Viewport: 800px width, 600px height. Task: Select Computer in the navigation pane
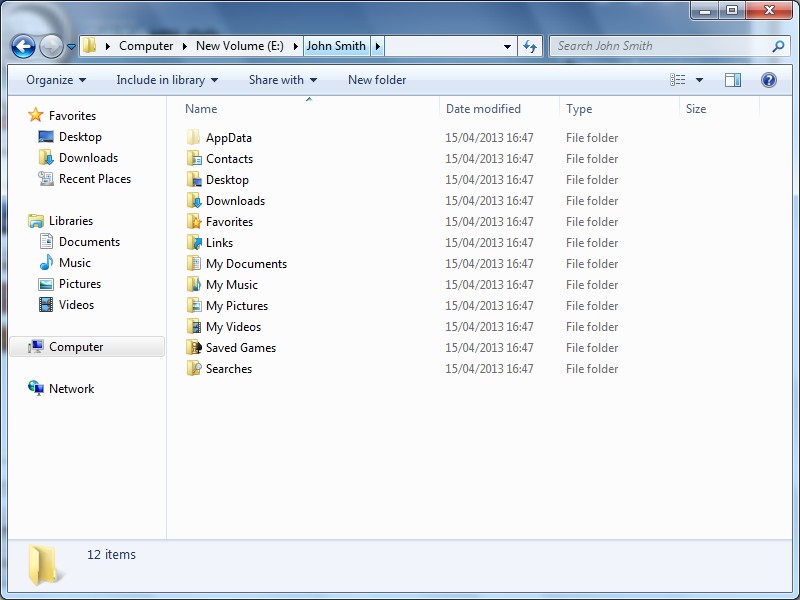[x=87, y=347]
